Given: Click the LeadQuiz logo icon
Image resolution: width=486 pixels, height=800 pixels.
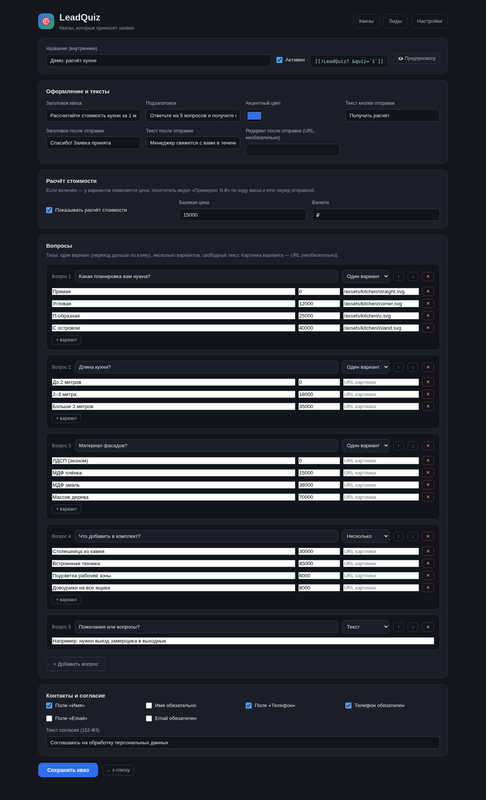Looking at the screenshot, I should point(46,21).
